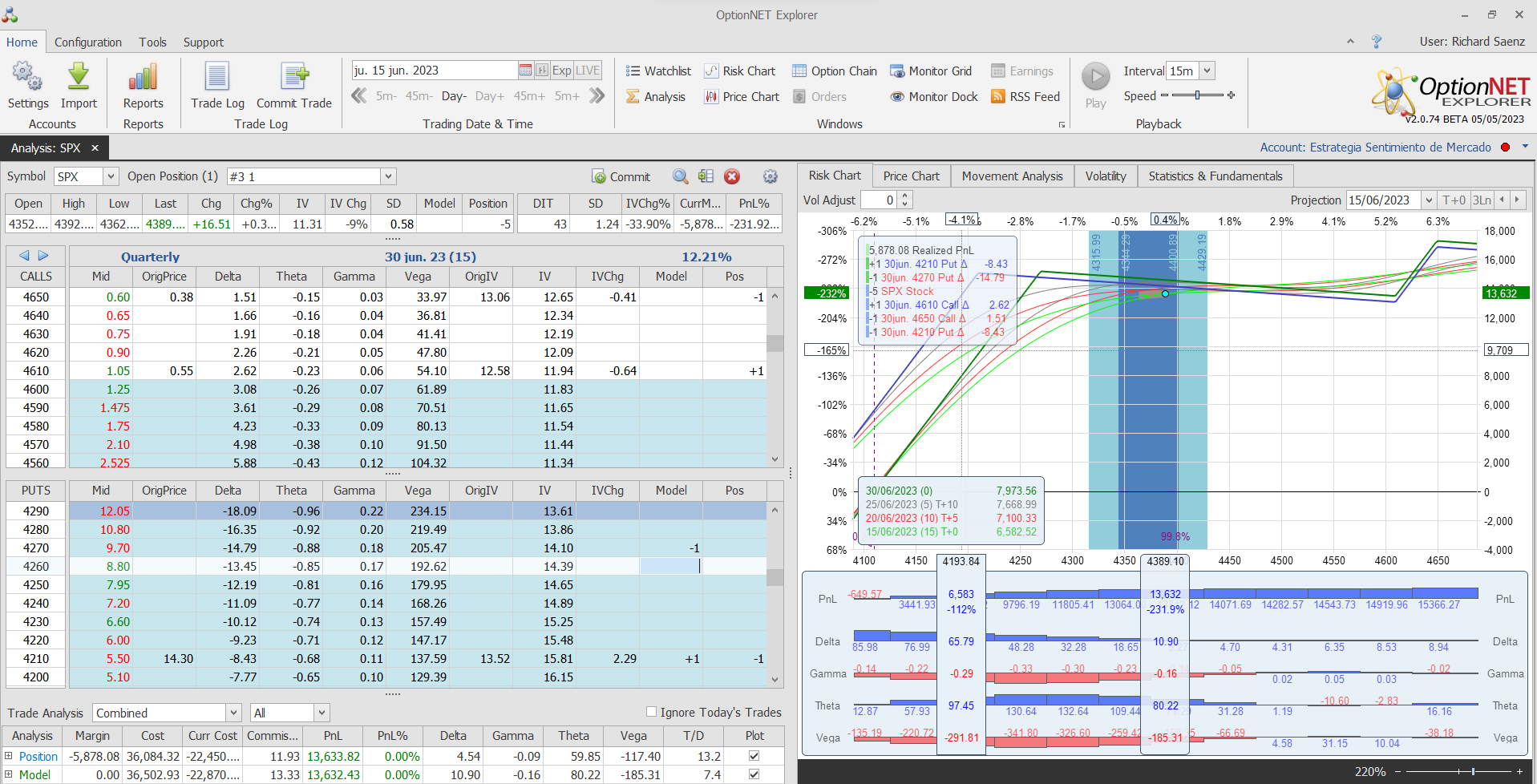Image resolution: width=1537 pixels, height=784 pixels.
Task: Adjust the playback Speed slider
Action: pos(1197,95)
